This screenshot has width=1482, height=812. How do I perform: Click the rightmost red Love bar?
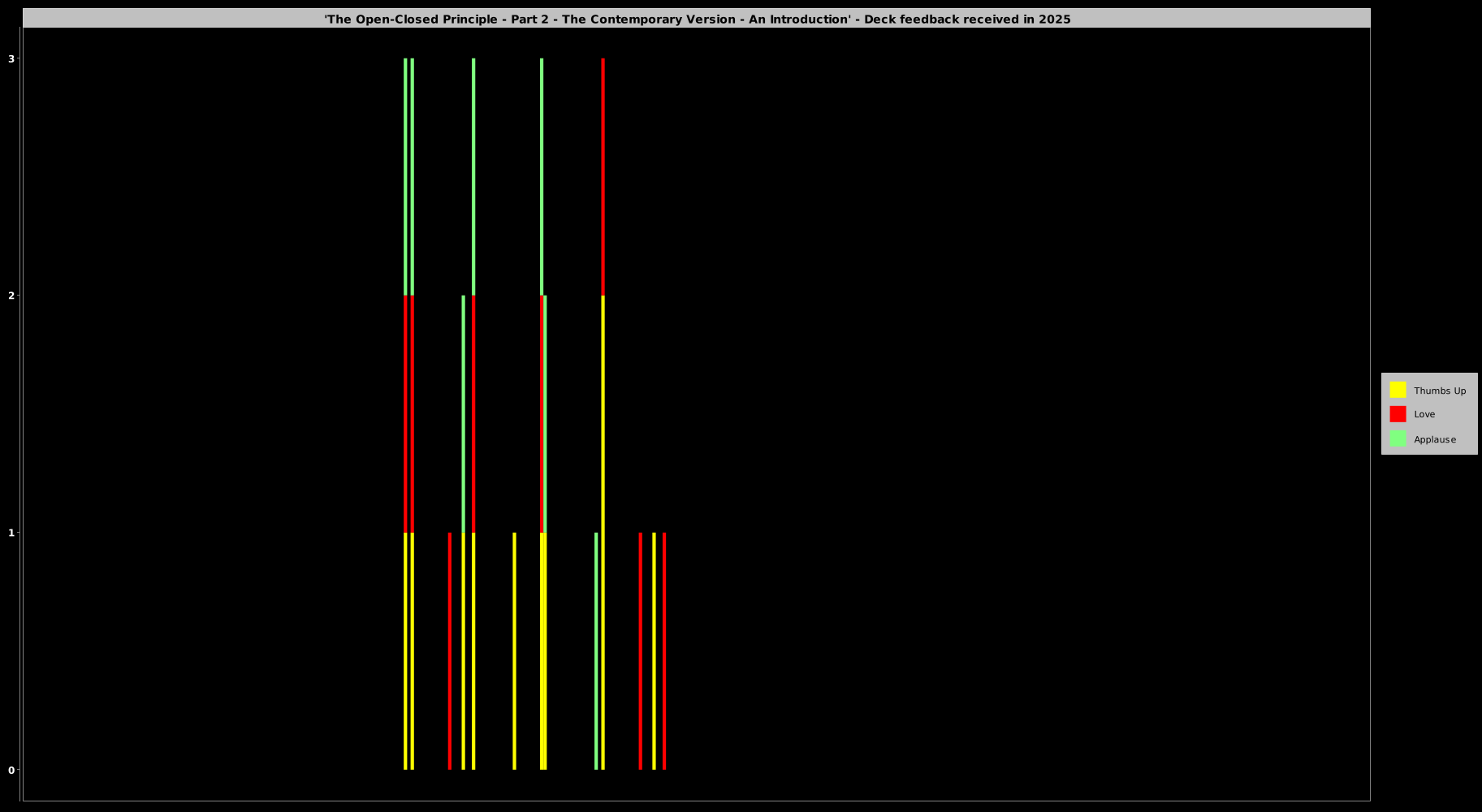coord(664,650)
